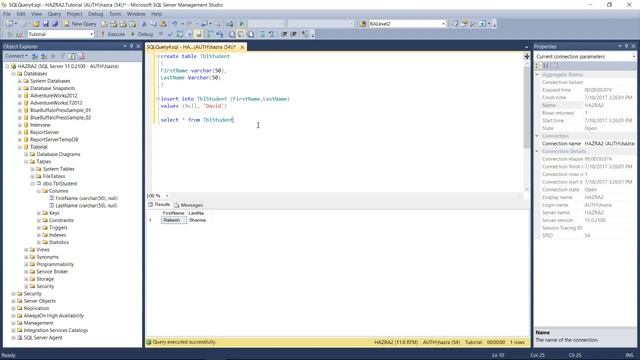Screen dimensions: 640x360
Task: Click the Disconnect icon in Object Explorer toolbar
Action: click(44, 56)
